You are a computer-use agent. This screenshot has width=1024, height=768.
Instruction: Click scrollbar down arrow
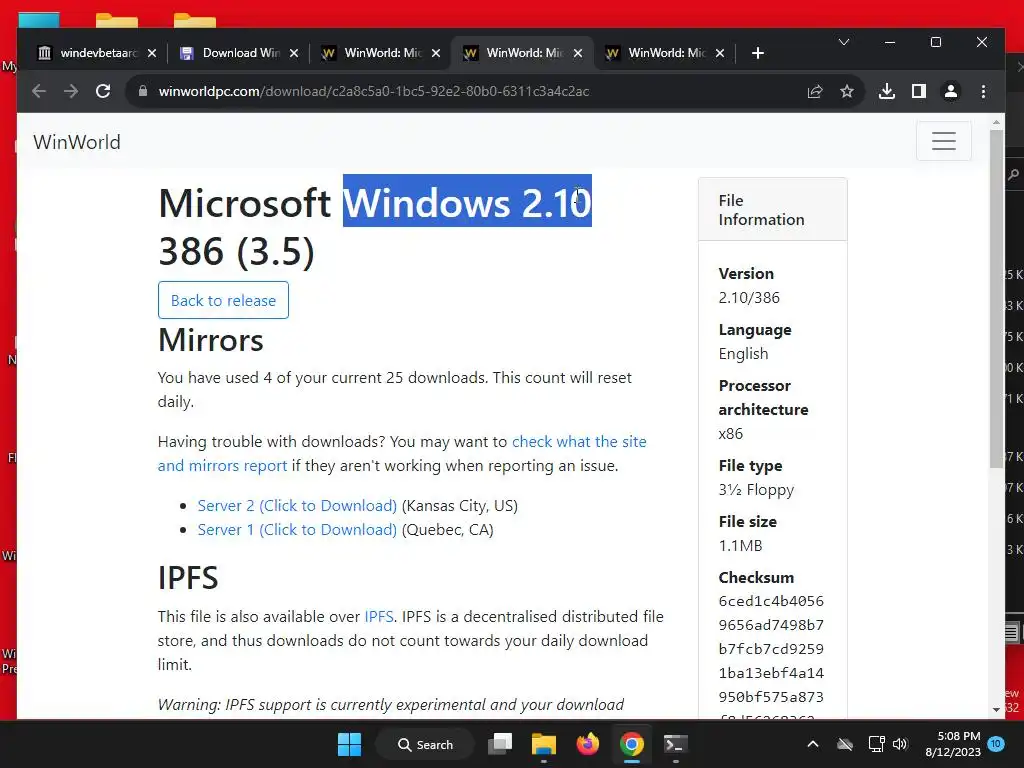click(x=996, y=709)
